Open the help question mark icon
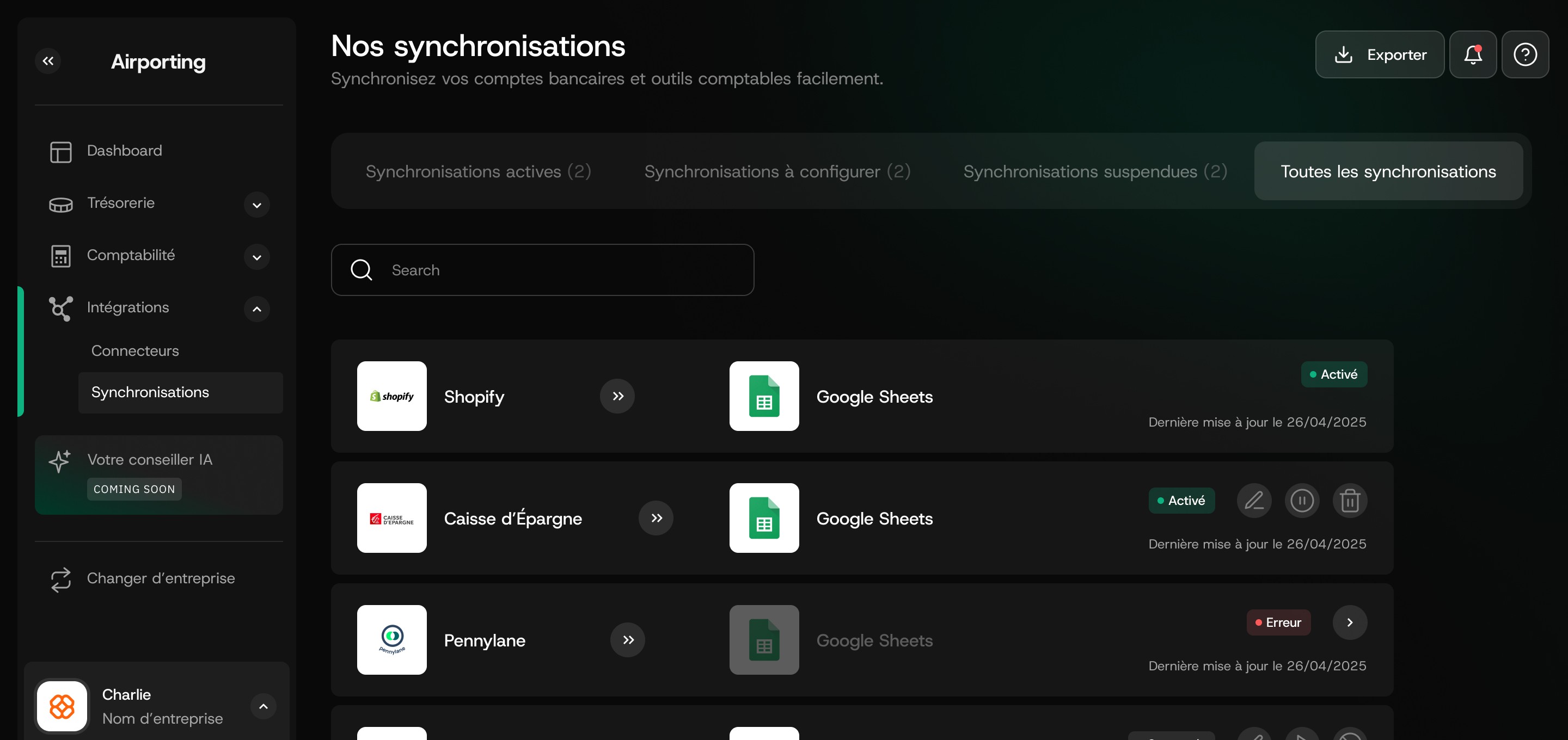 (1525, 55)
